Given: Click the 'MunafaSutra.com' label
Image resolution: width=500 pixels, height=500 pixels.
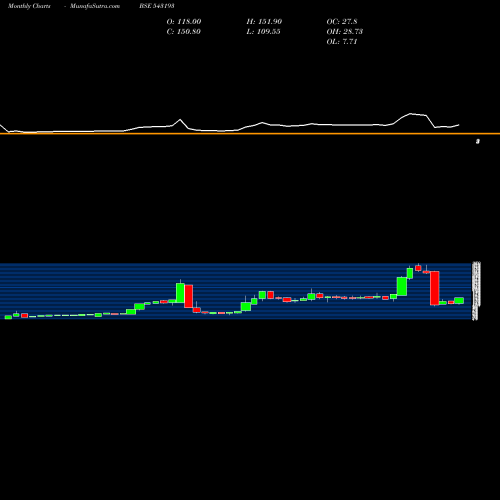Looking at the screenshot, I should coord(95,6).
